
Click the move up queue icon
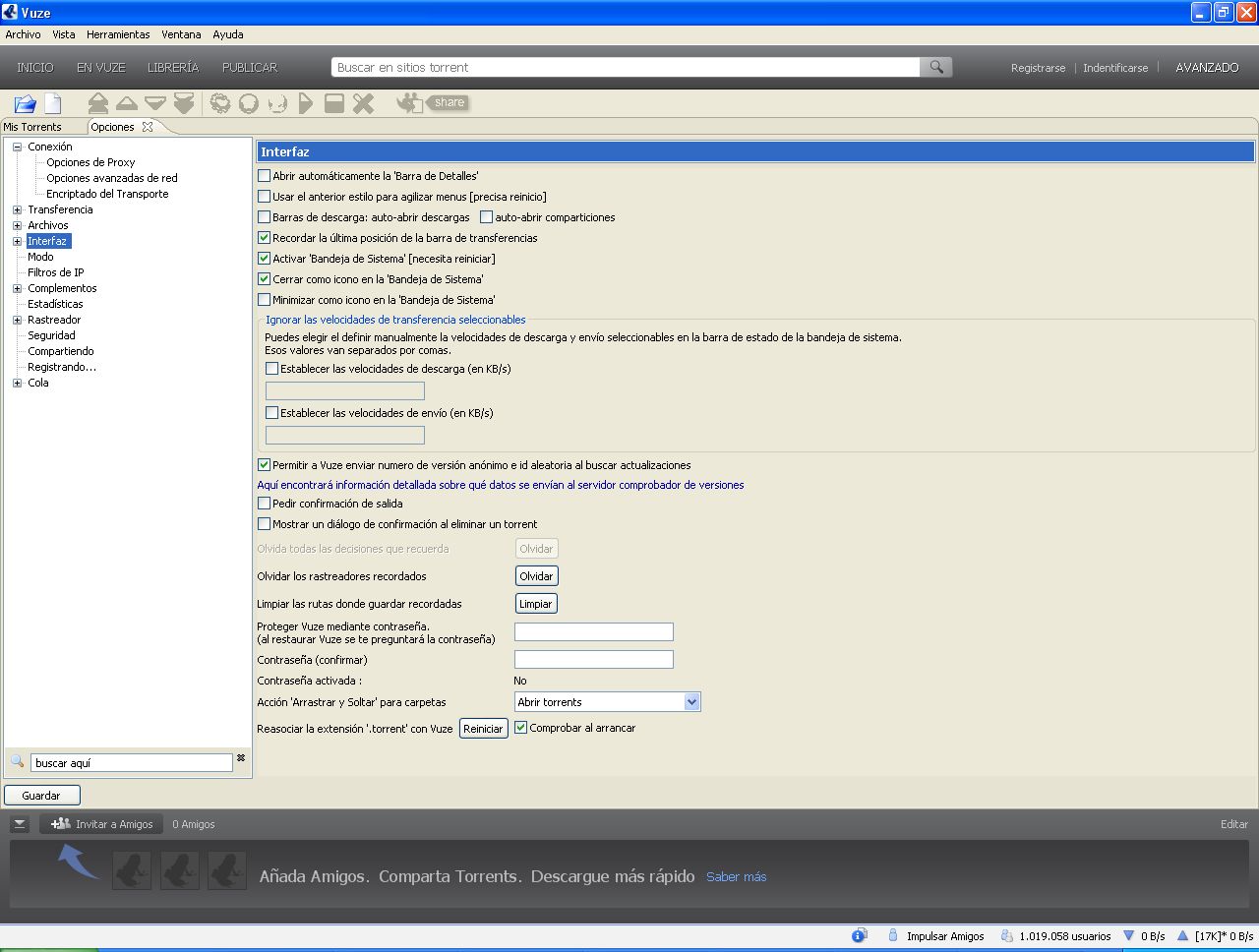point(126,103)
